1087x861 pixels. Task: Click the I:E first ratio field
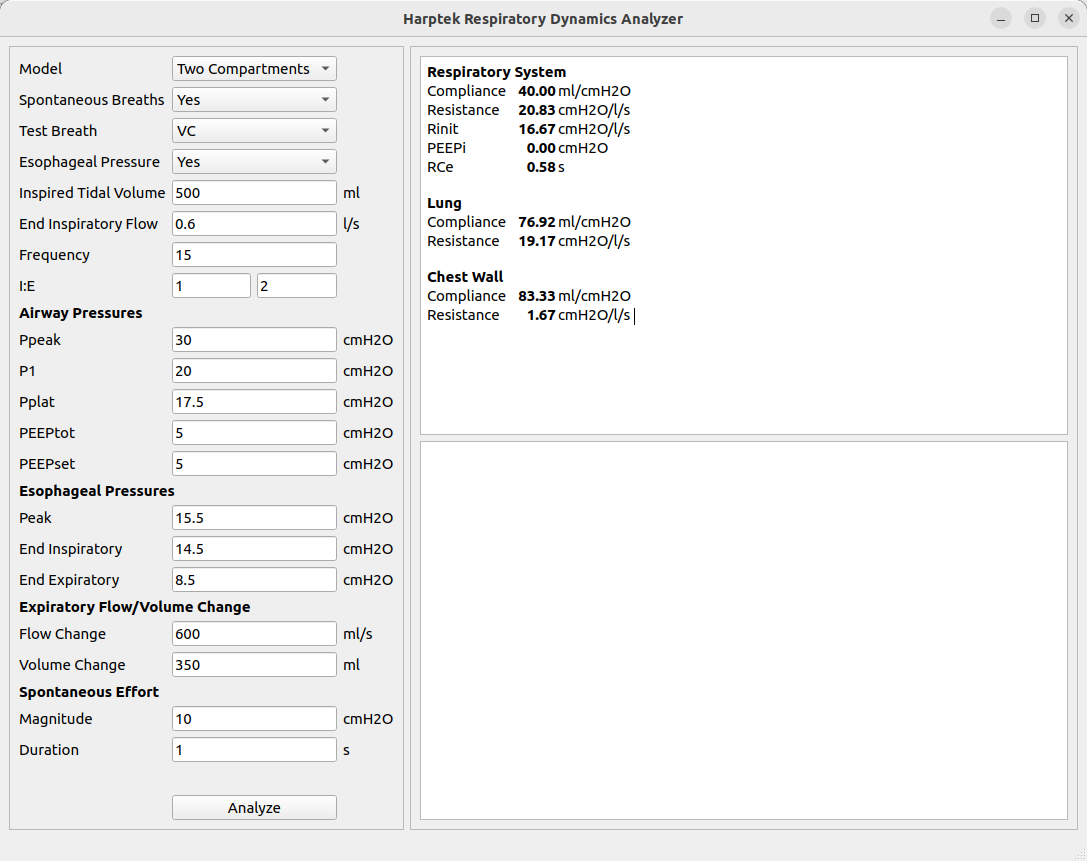click(x=211, y=286)
